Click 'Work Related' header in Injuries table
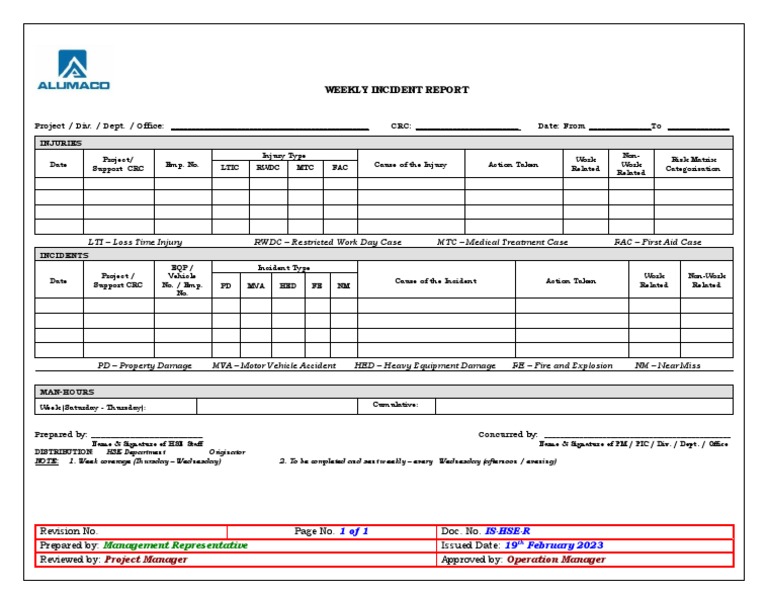The image size is (768, 594). (585, 164)
